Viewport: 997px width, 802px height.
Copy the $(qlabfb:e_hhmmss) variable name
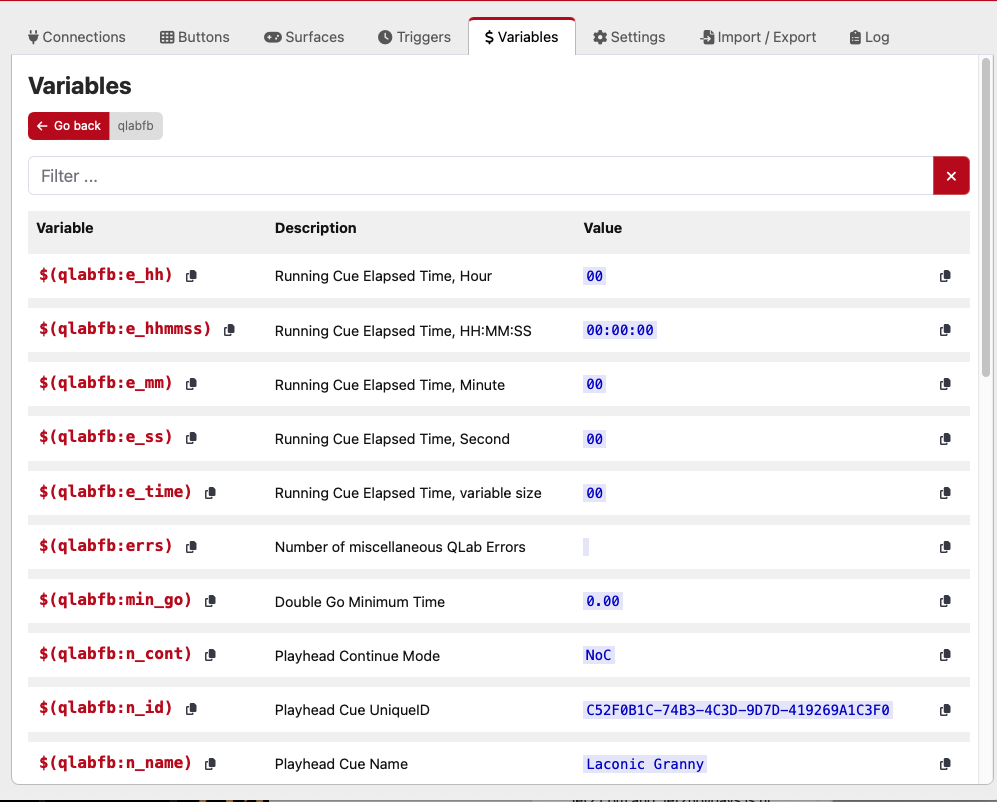(229, 330)
